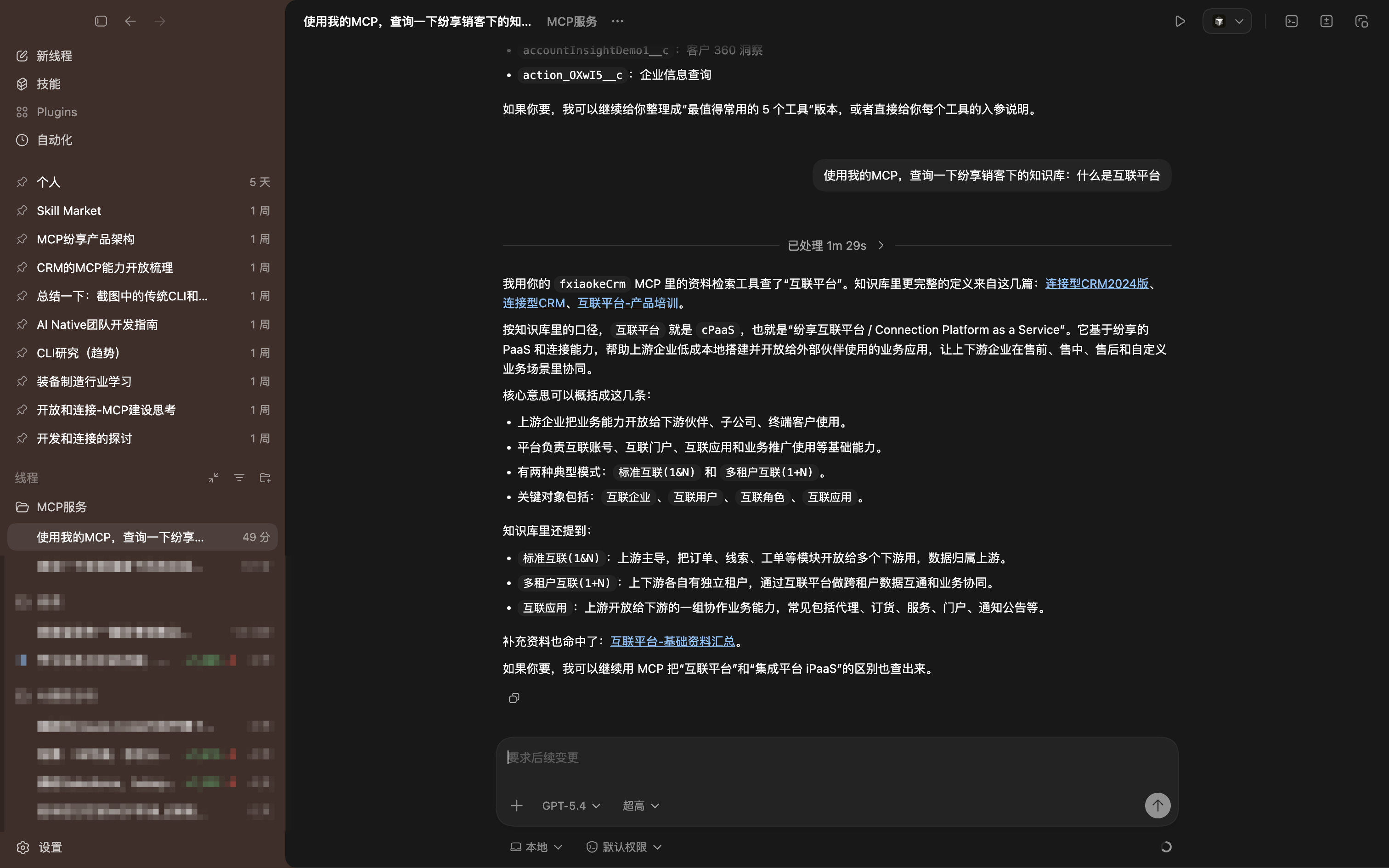
Task: Open the 连接型CRM2024版 link
Action: tap(1096, 284)
